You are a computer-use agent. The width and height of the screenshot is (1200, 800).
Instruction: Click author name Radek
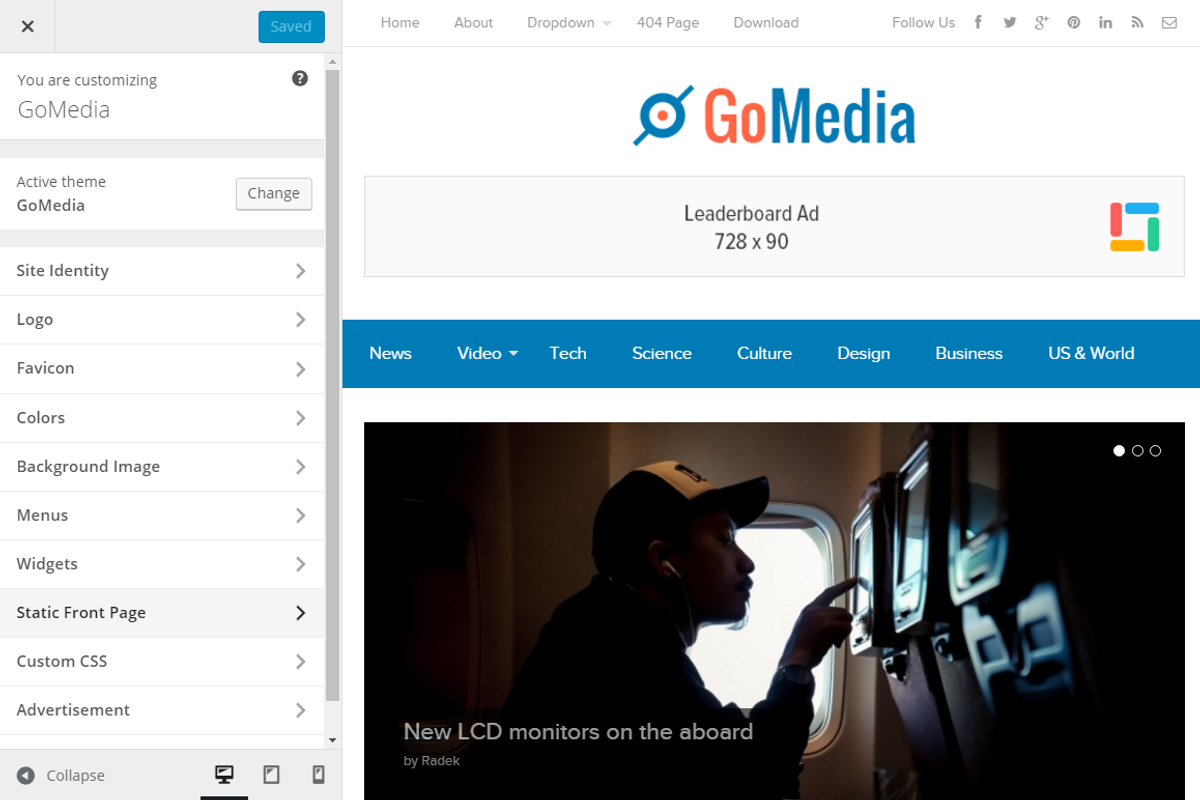[x=440, y=761]
